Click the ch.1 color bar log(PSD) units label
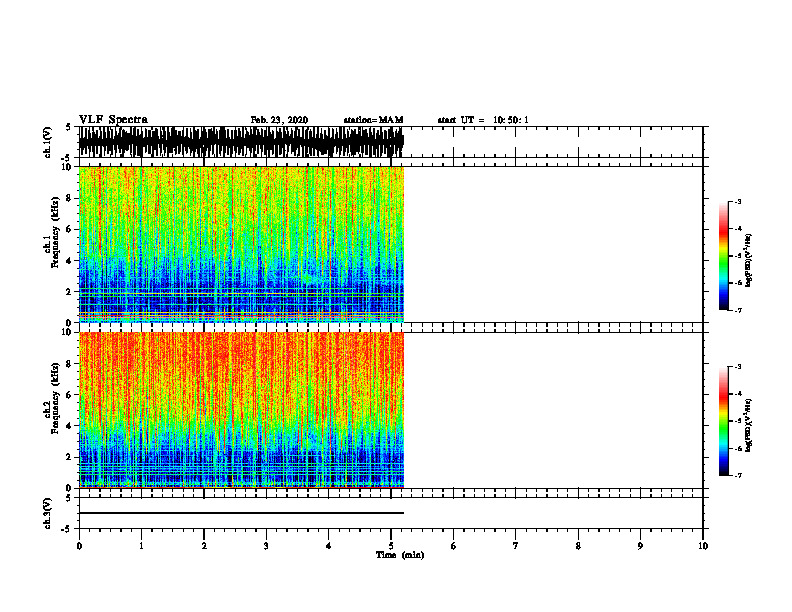Viewport: 792px width, 612px height. coord(749,260)
